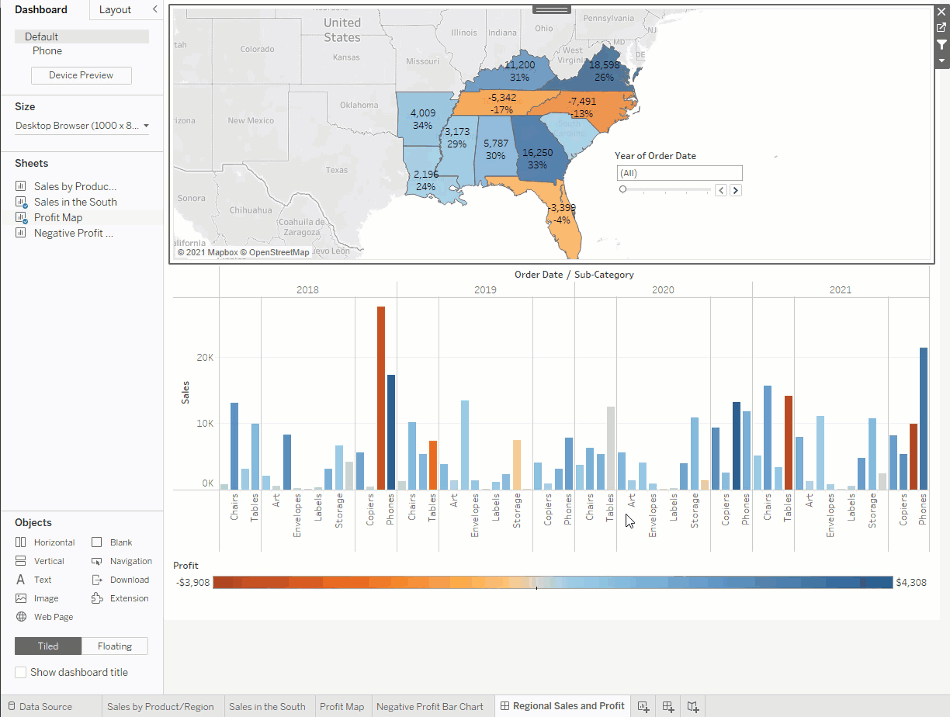Screen dimensions: 950x717
Task: Open More Options arrow on map
Action: point(941,61)
